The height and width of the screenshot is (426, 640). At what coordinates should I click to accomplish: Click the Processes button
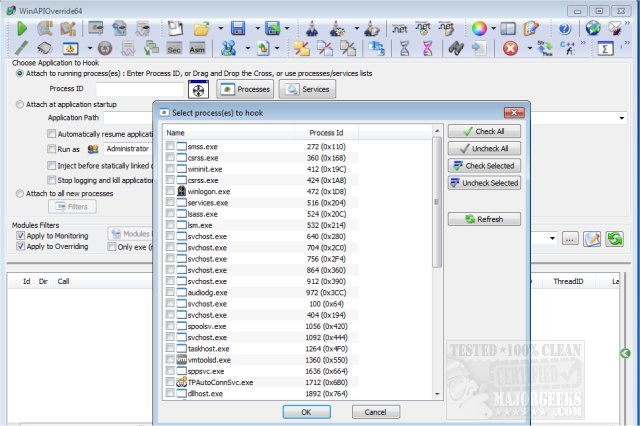point(245,89)
